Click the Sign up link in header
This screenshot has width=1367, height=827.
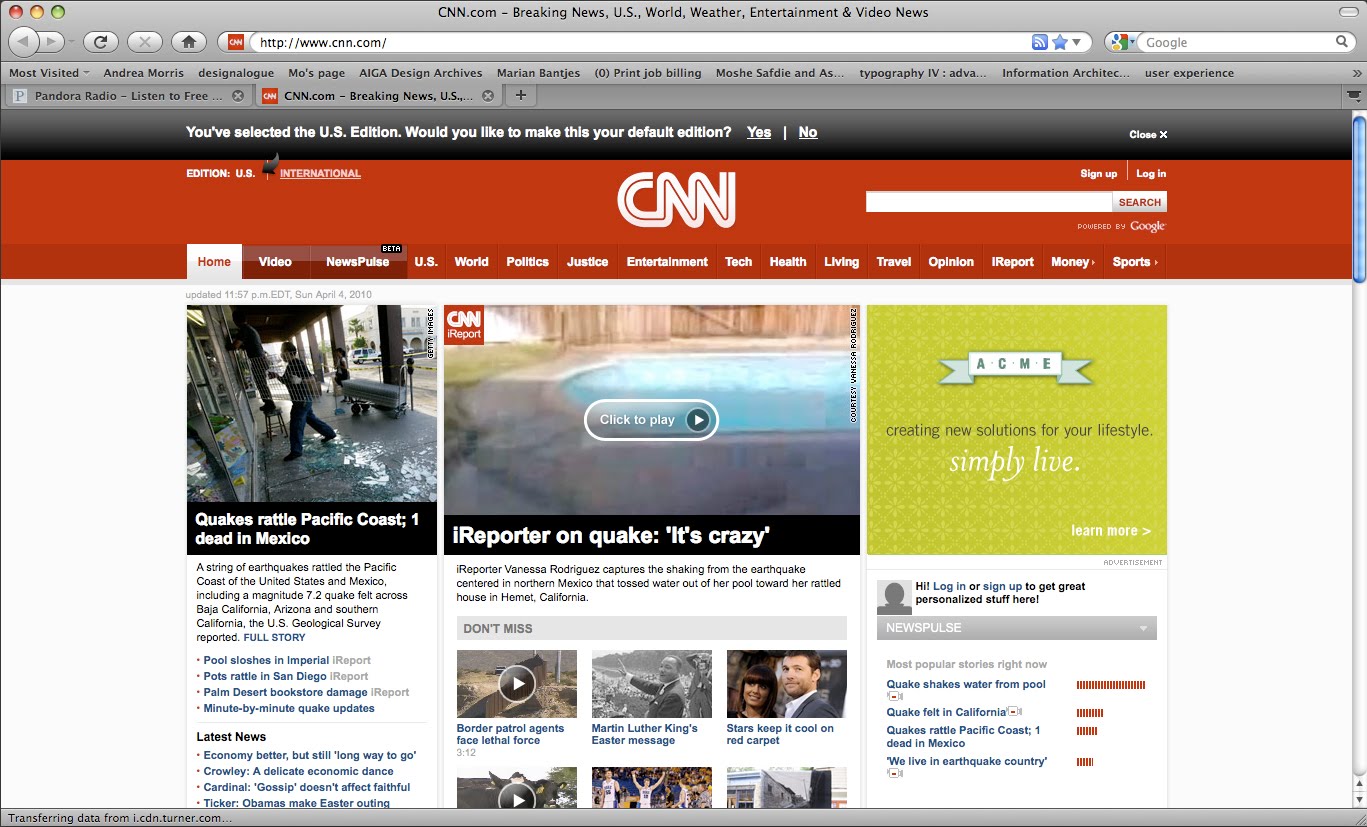1098,173
